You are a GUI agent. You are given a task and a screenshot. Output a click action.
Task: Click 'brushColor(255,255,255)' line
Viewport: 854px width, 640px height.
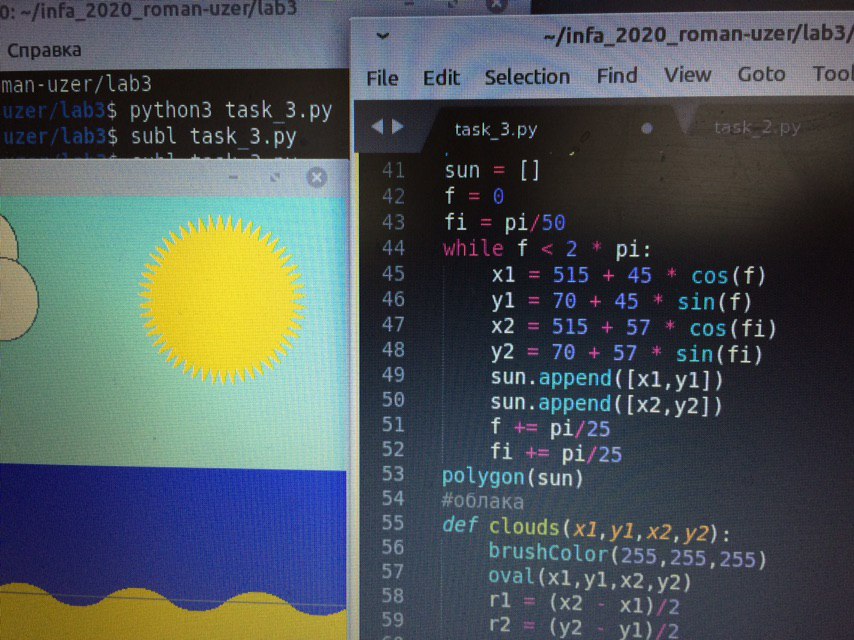point(627,556)
